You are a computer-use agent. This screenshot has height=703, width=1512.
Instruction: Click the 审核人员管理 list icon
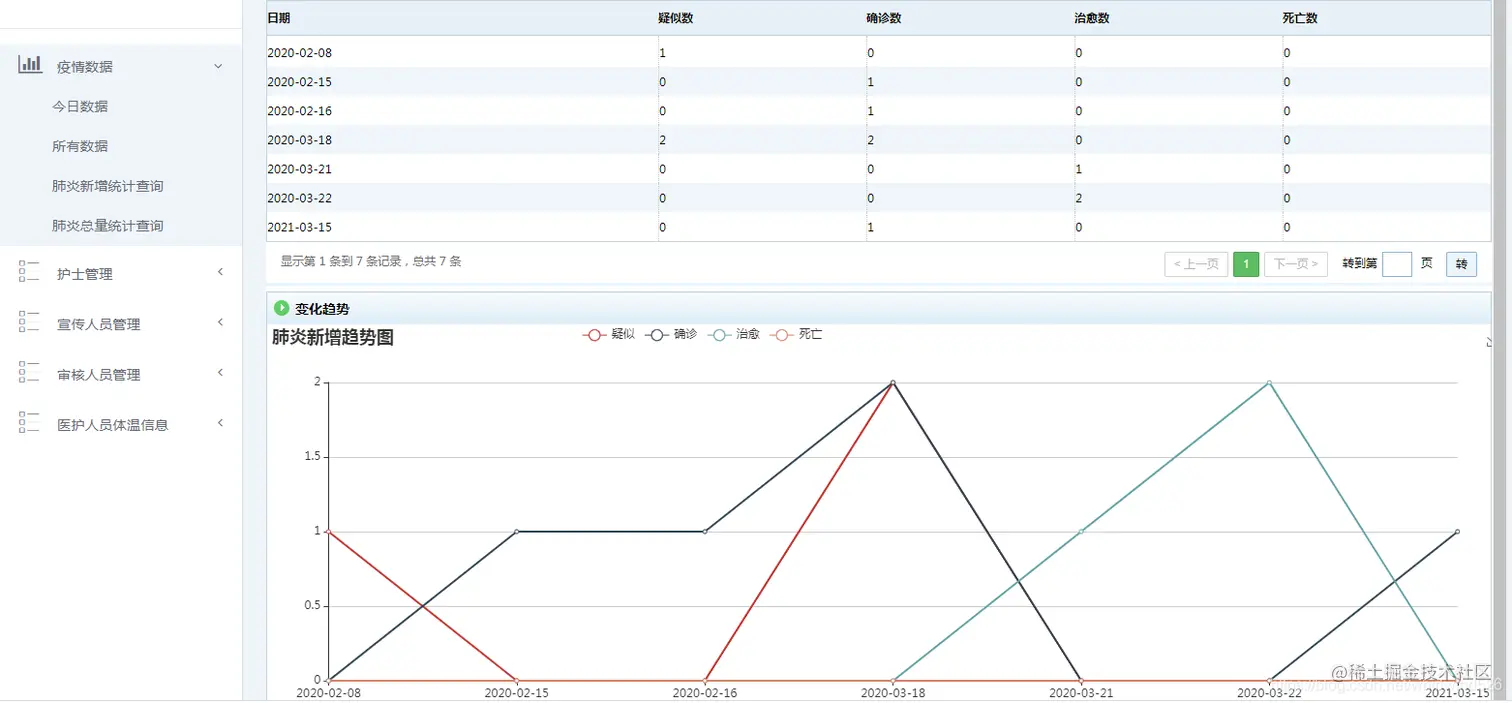tap(29, 373)
